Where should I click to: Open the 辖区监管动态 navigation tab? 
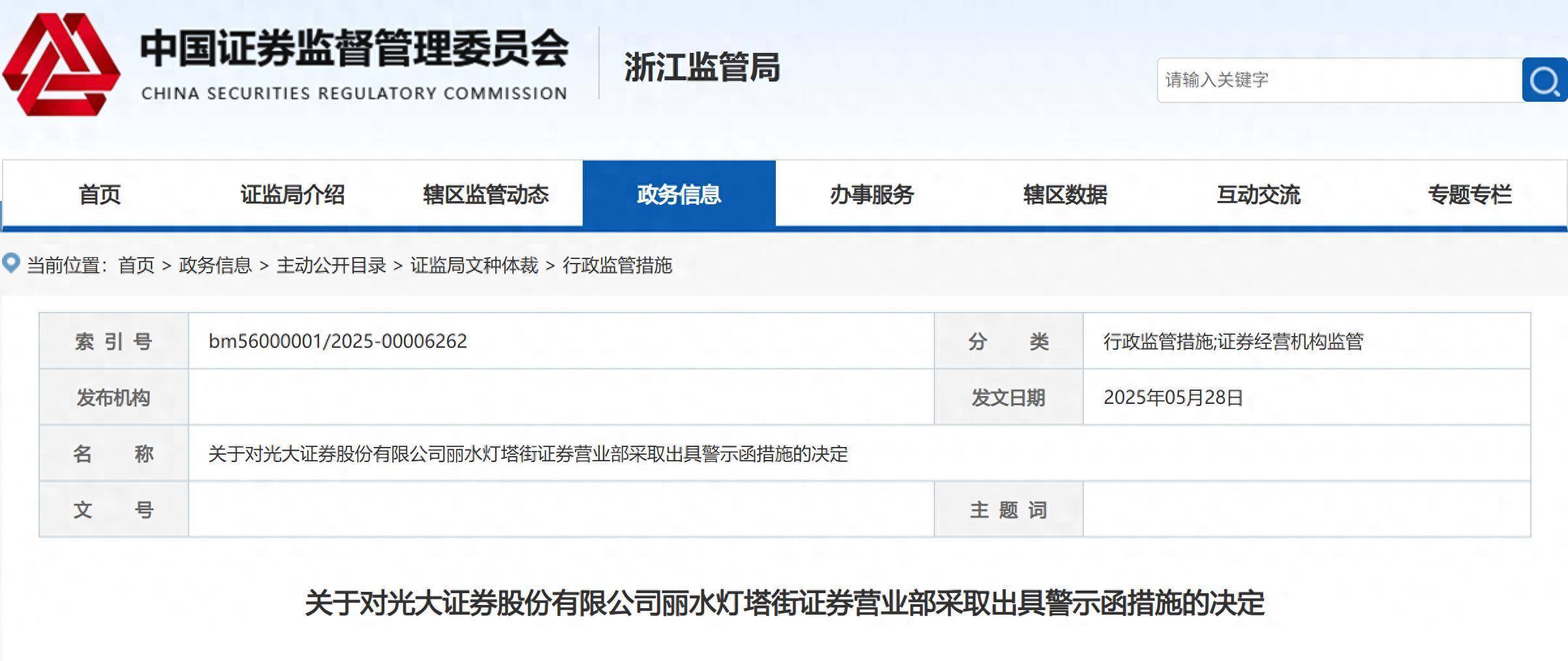pos(486,194)
